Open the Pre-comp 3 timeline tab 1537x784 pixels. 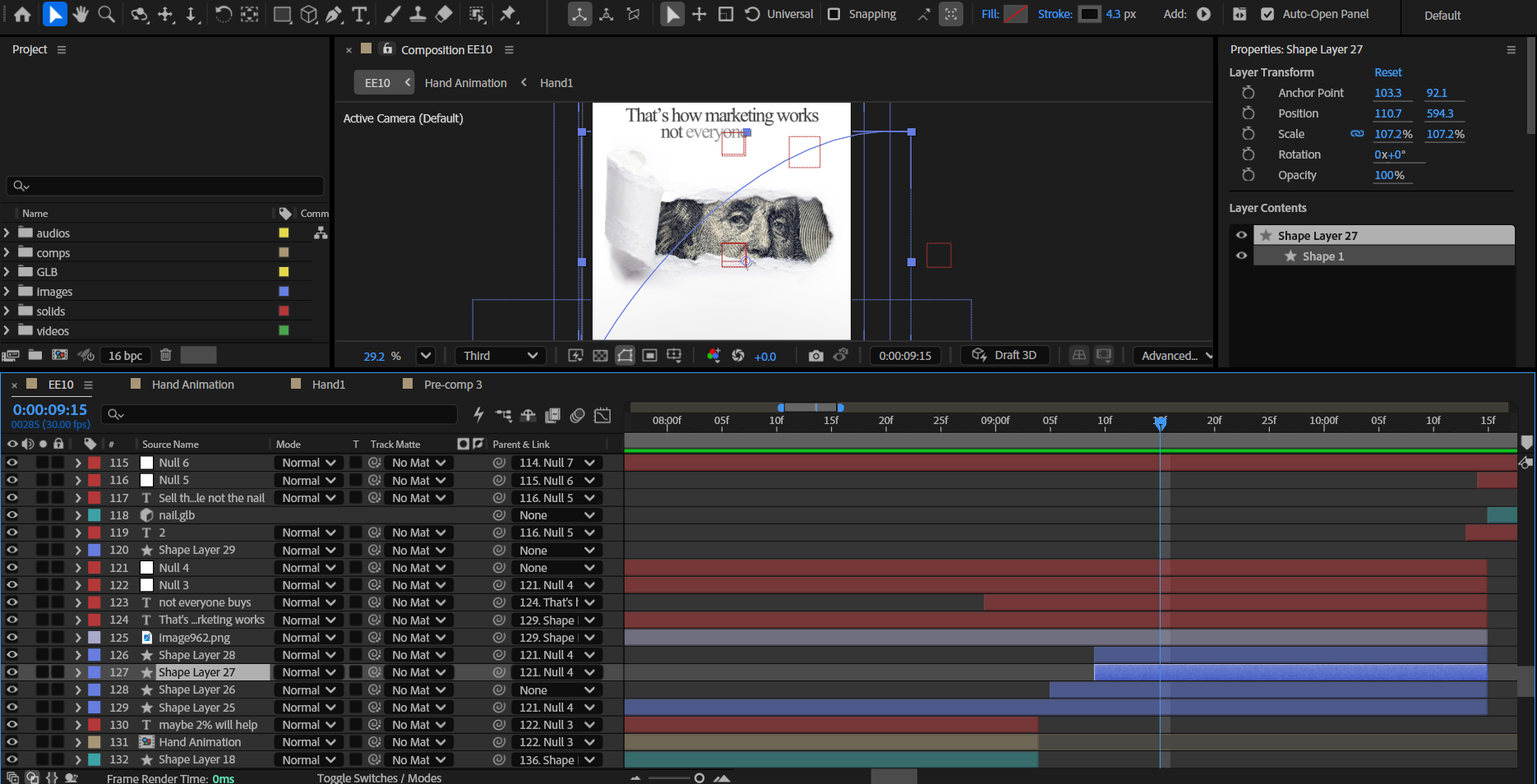click(x=452, y=385)
